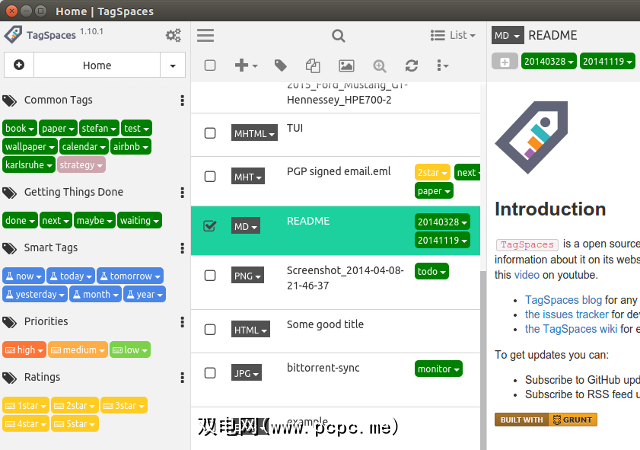The width and height of the screenshot is (640, 450).
Task: Click the 5star rating tag
Action: tap(75, 424)
